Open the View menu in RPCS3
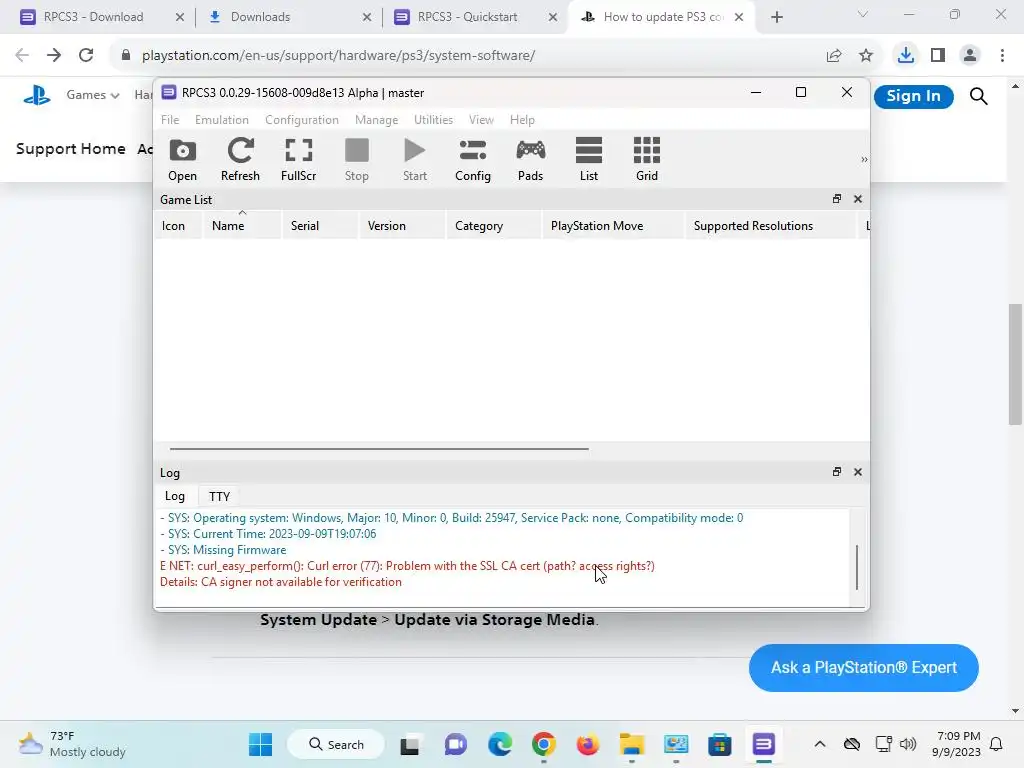 (x=481, y=120)
